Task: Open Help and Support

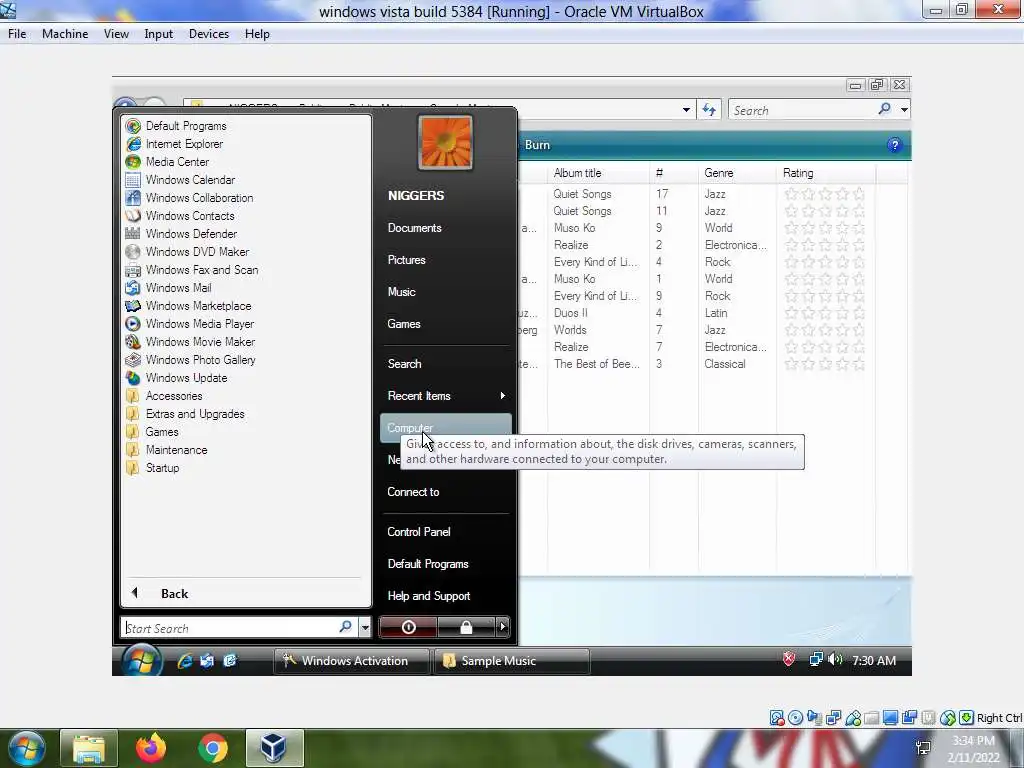Action: pyautogui.click(x=428, y=596)
